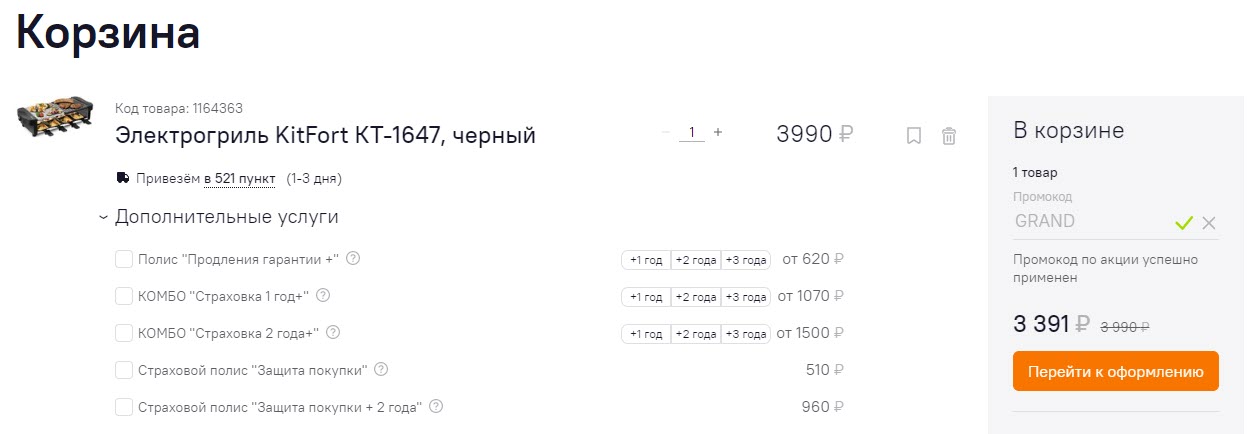This screenshot has height=434, width=1247.
Task: Click the bookmark (save to favorites) icon
Action: [x=913, y=136]
